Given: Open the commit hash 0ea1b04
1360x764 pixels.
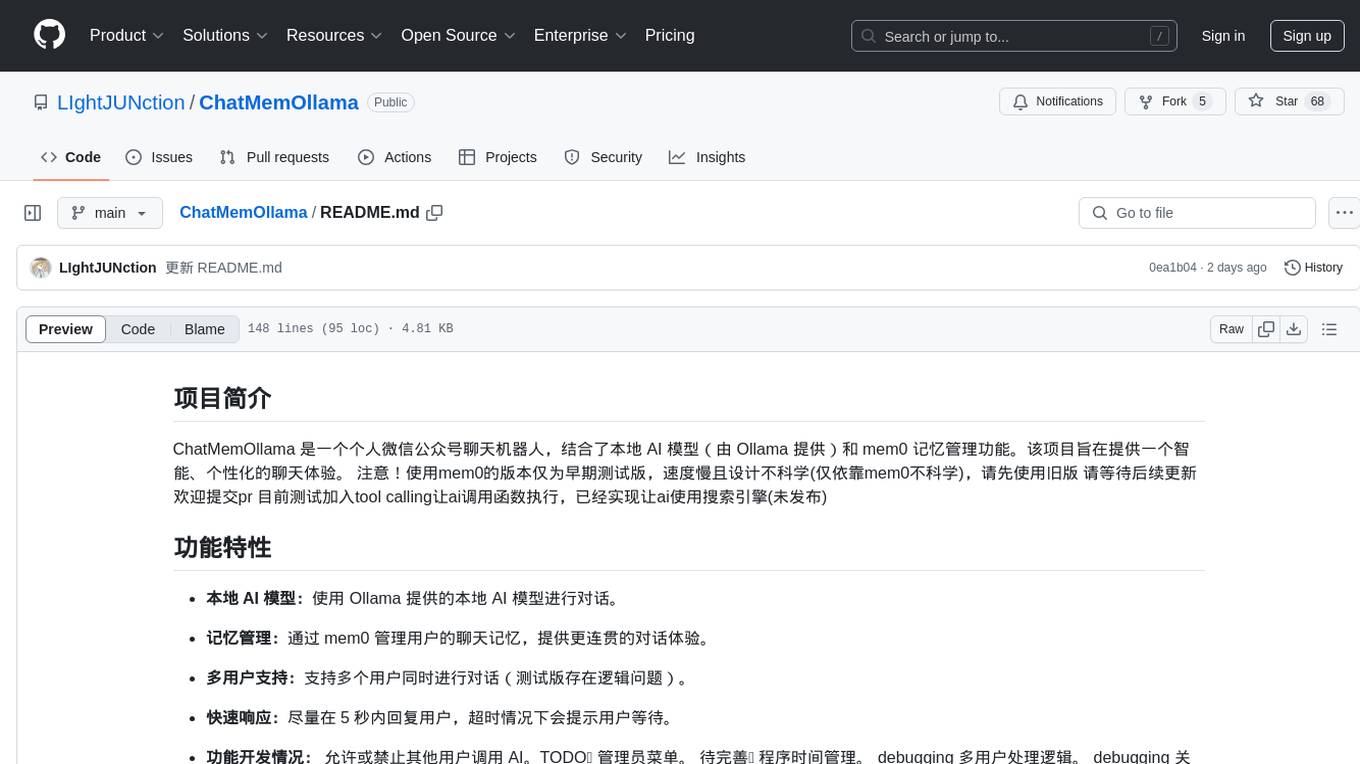Looking at the screenshot, I should [x=1172, y=268].
